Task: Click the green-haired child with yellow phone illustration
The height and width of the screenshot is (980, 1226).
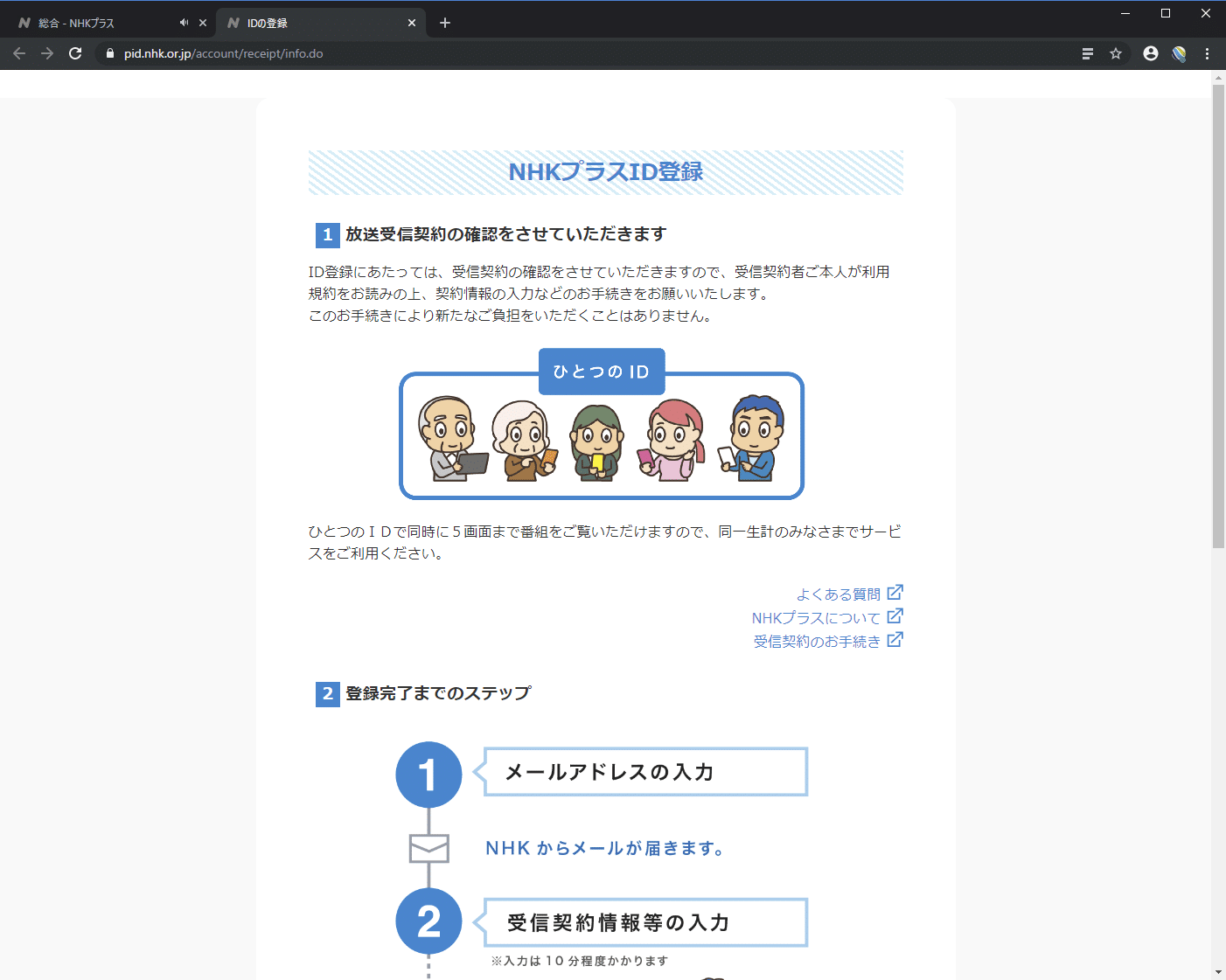Action: 596,442
